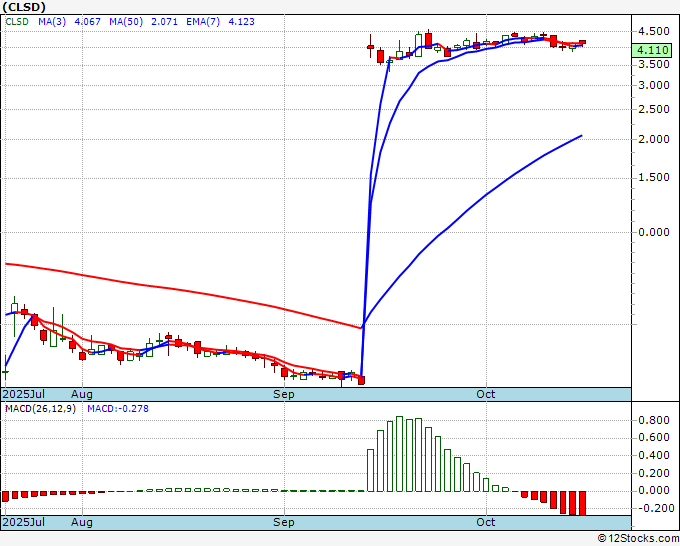Click the MA(50) value 2.071
The image size is (680, 546).
coord(164,22)
